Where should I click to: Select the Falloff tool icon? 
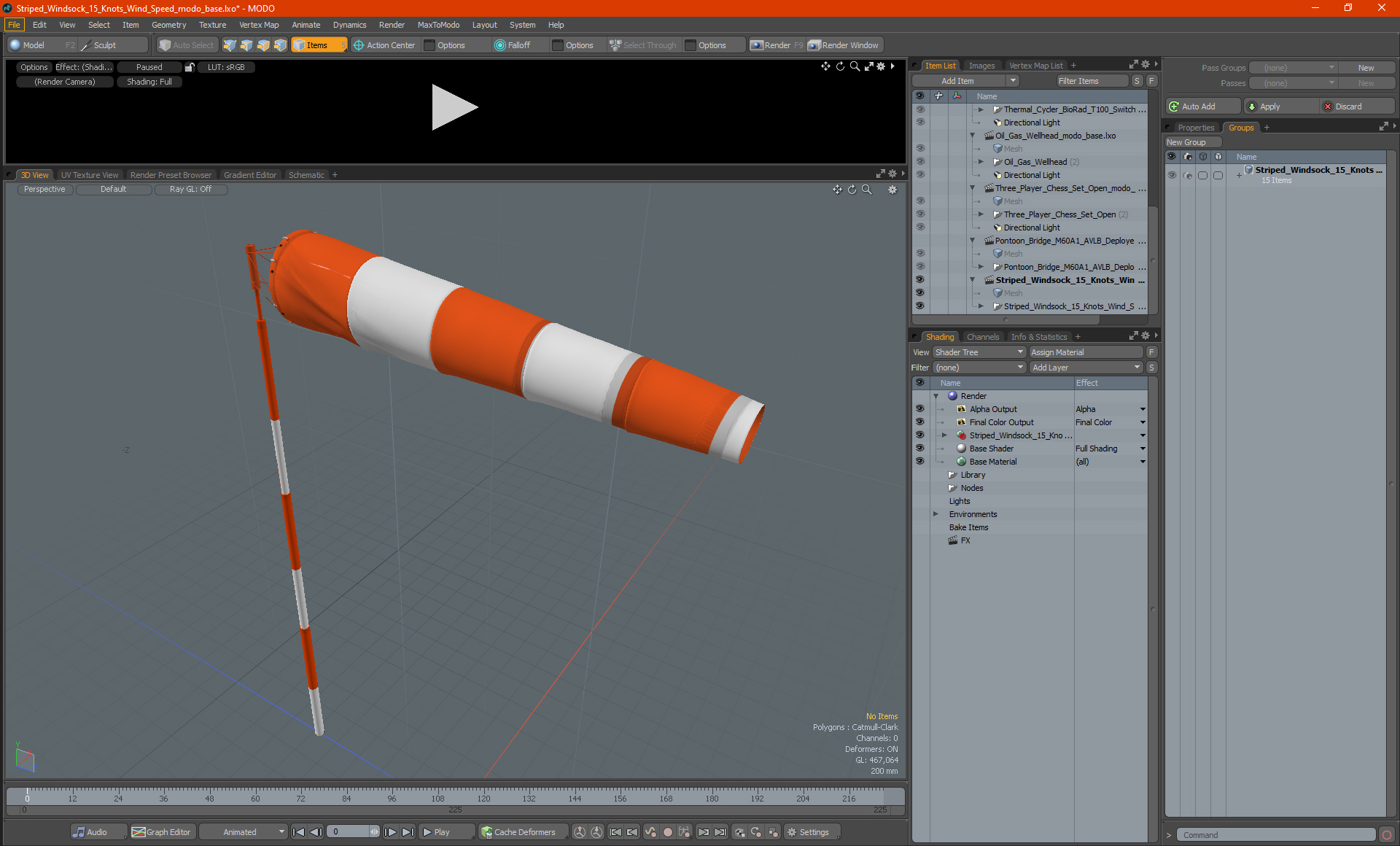coord(500,45)
